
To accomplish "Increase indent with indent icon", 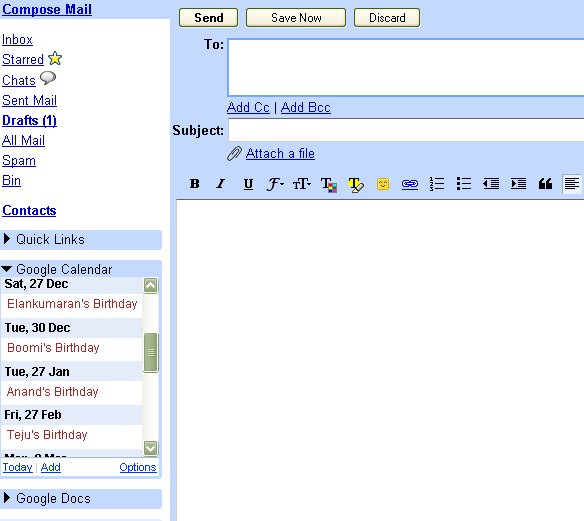I will 518,184.
